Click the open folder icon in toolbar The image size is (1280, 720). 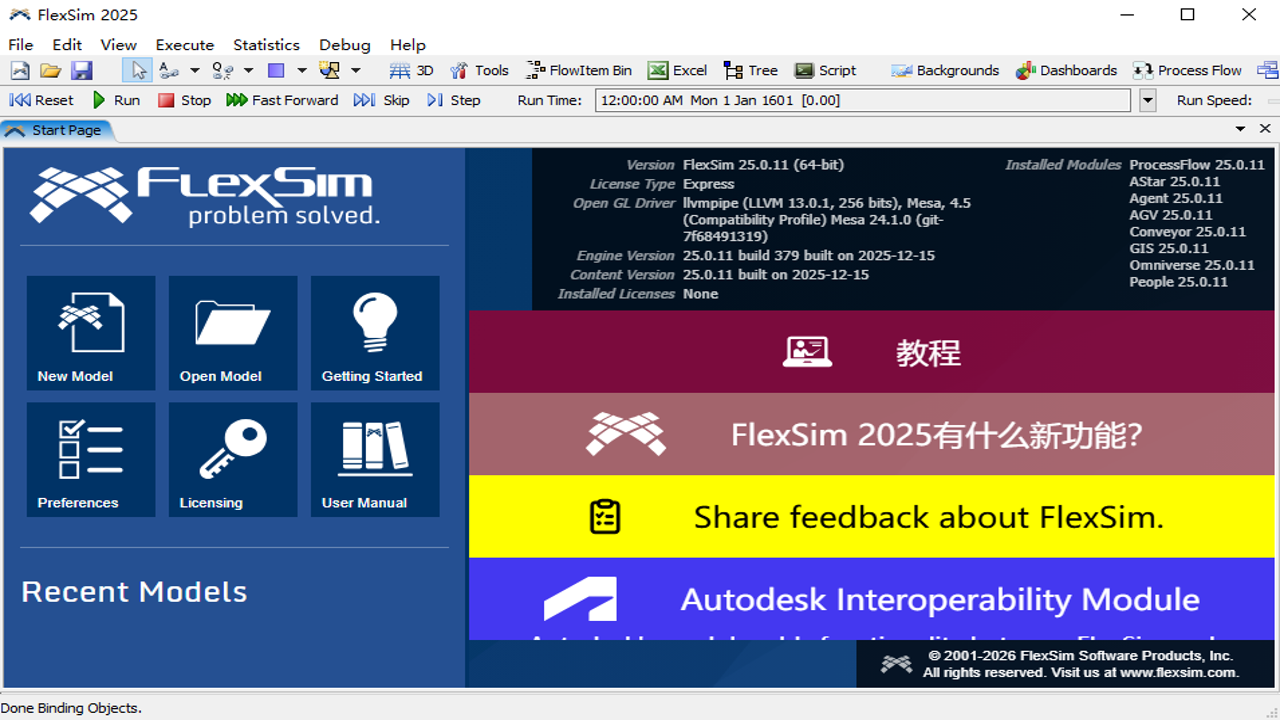coord(50,71)
